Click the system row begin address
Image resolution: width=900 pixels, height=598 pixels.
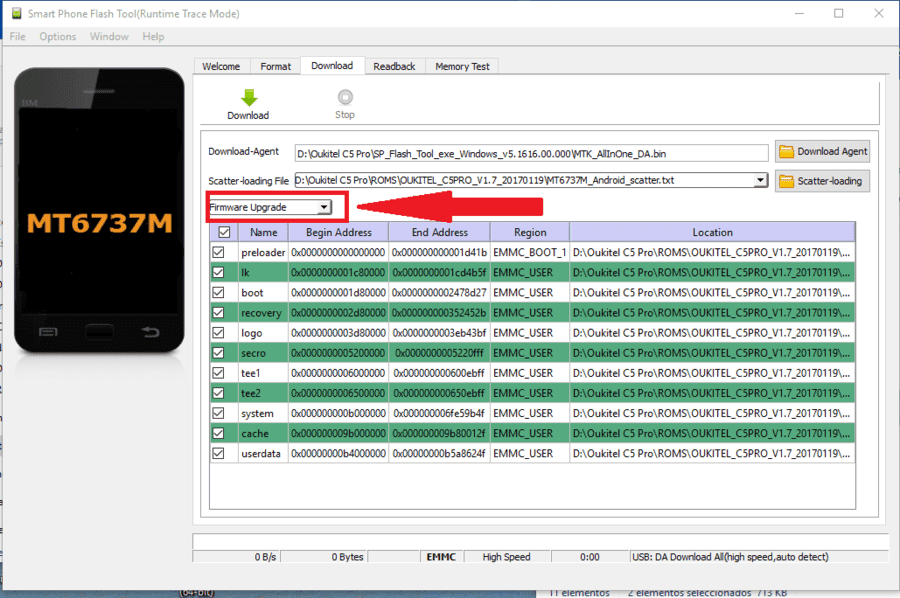coord(339,413)
